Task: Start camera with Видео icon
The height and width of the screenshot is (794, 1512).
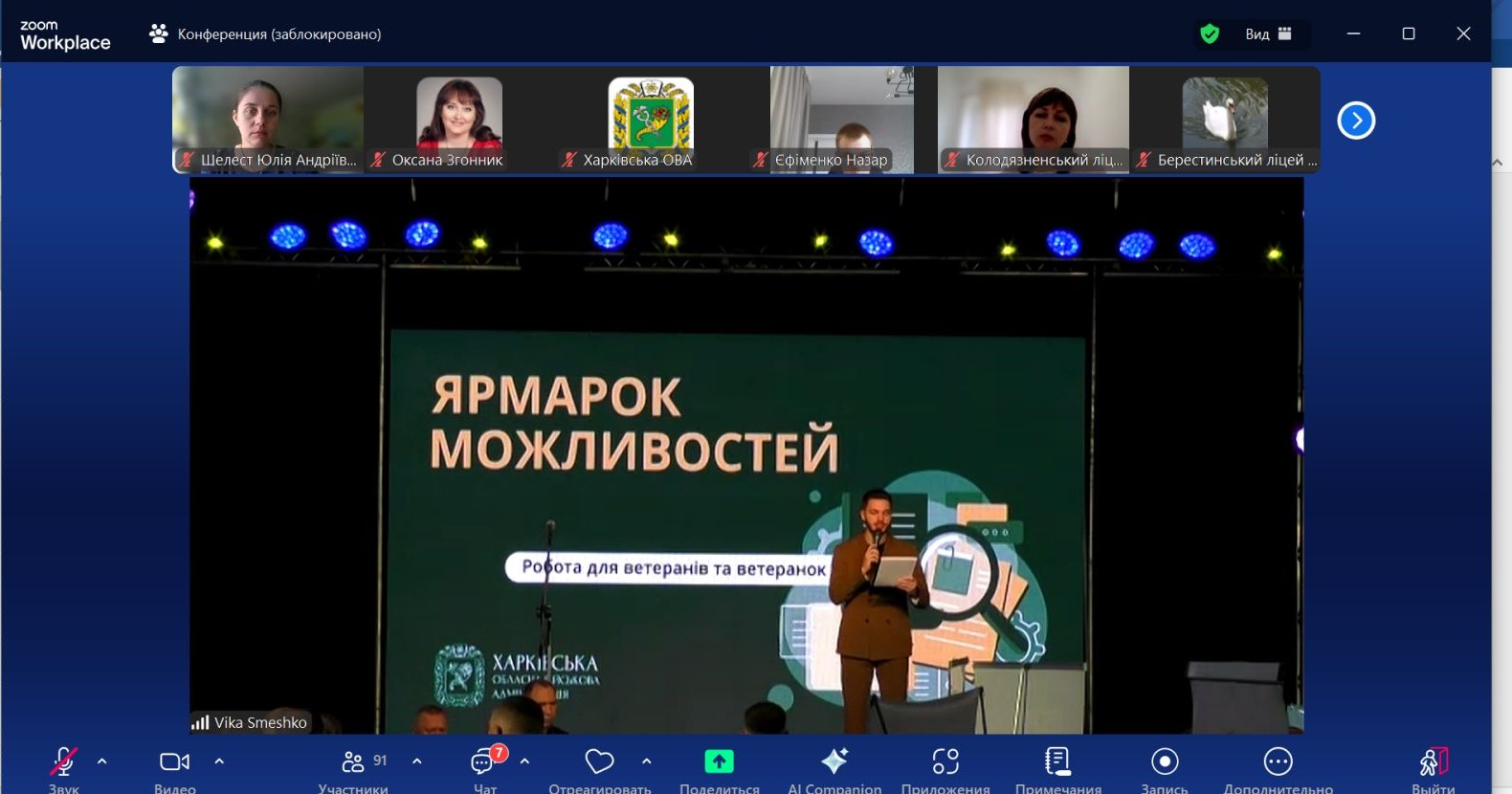Action: coord(174,761)
